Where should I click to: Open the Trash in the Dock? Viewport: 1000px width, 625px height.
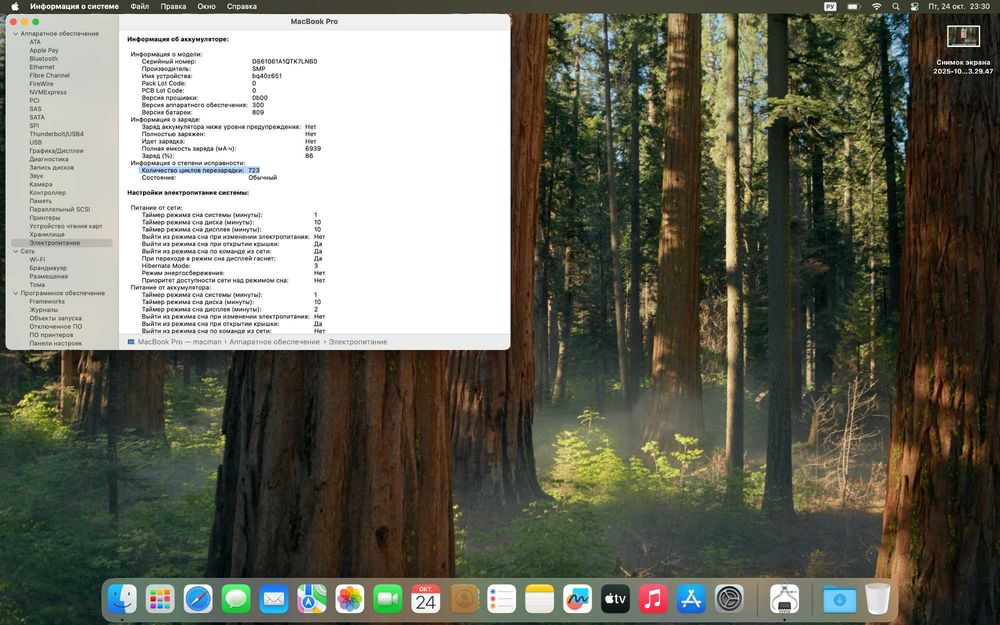pyautogui.click(x=878, y=599)
